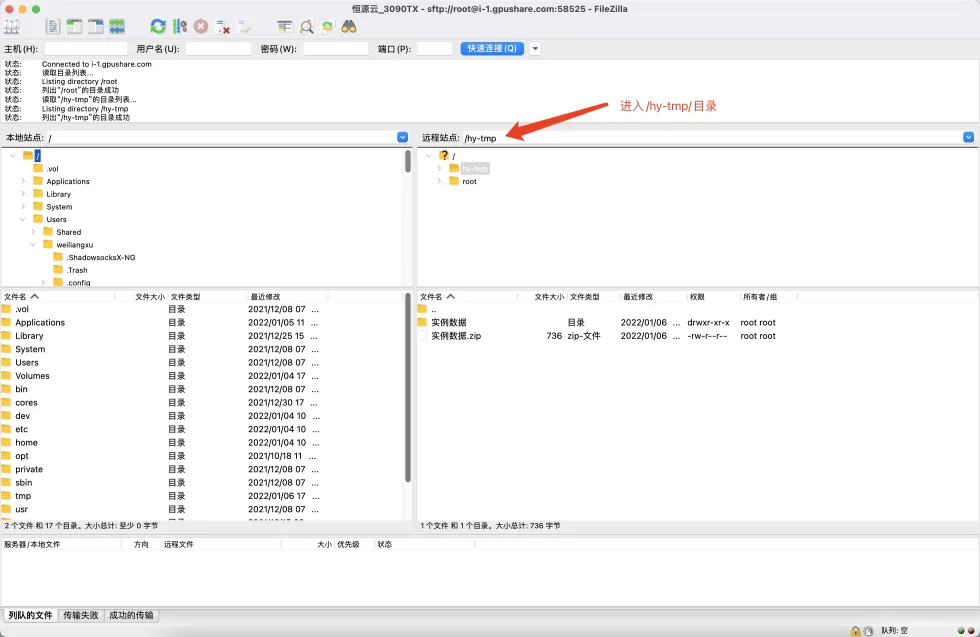The image size is (980, 637).
Task: Toggle the transfer queue display
Action: tap(117, 26)
